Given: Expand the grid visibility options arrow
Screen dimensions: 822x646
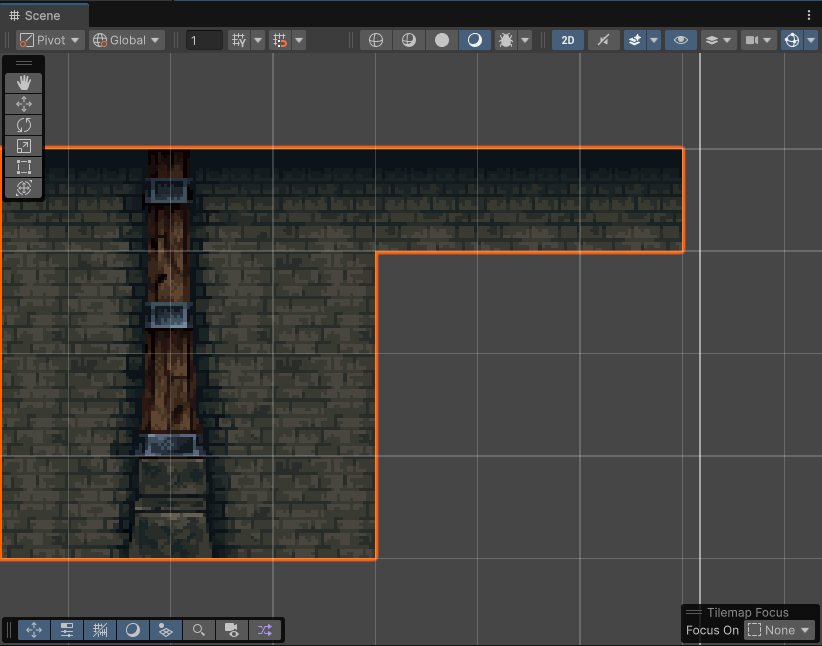Looking at the screenshot, I should click(258, 40).
